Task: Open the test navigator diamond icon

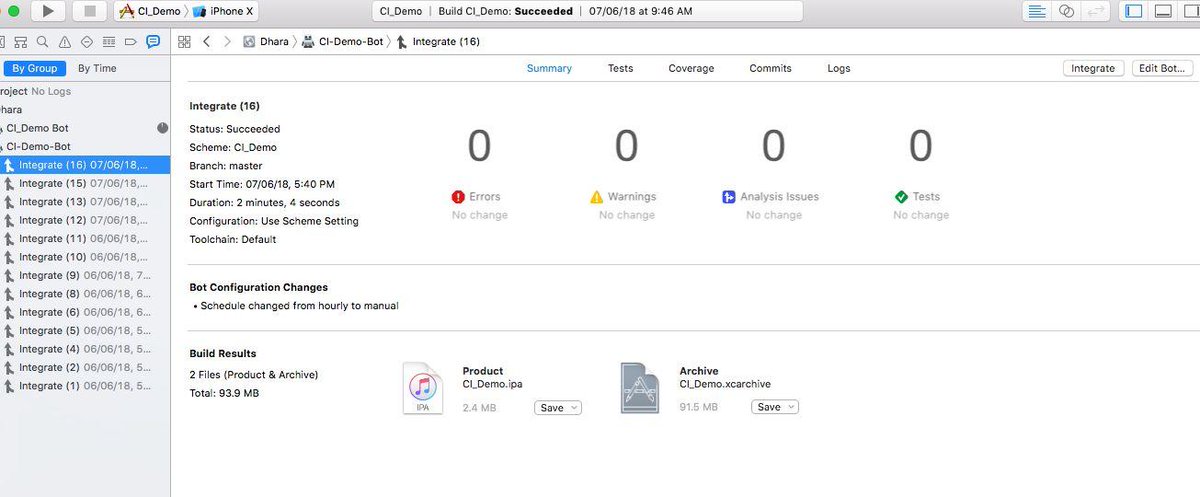Action: pyautogui.click(x=86, y=42)
